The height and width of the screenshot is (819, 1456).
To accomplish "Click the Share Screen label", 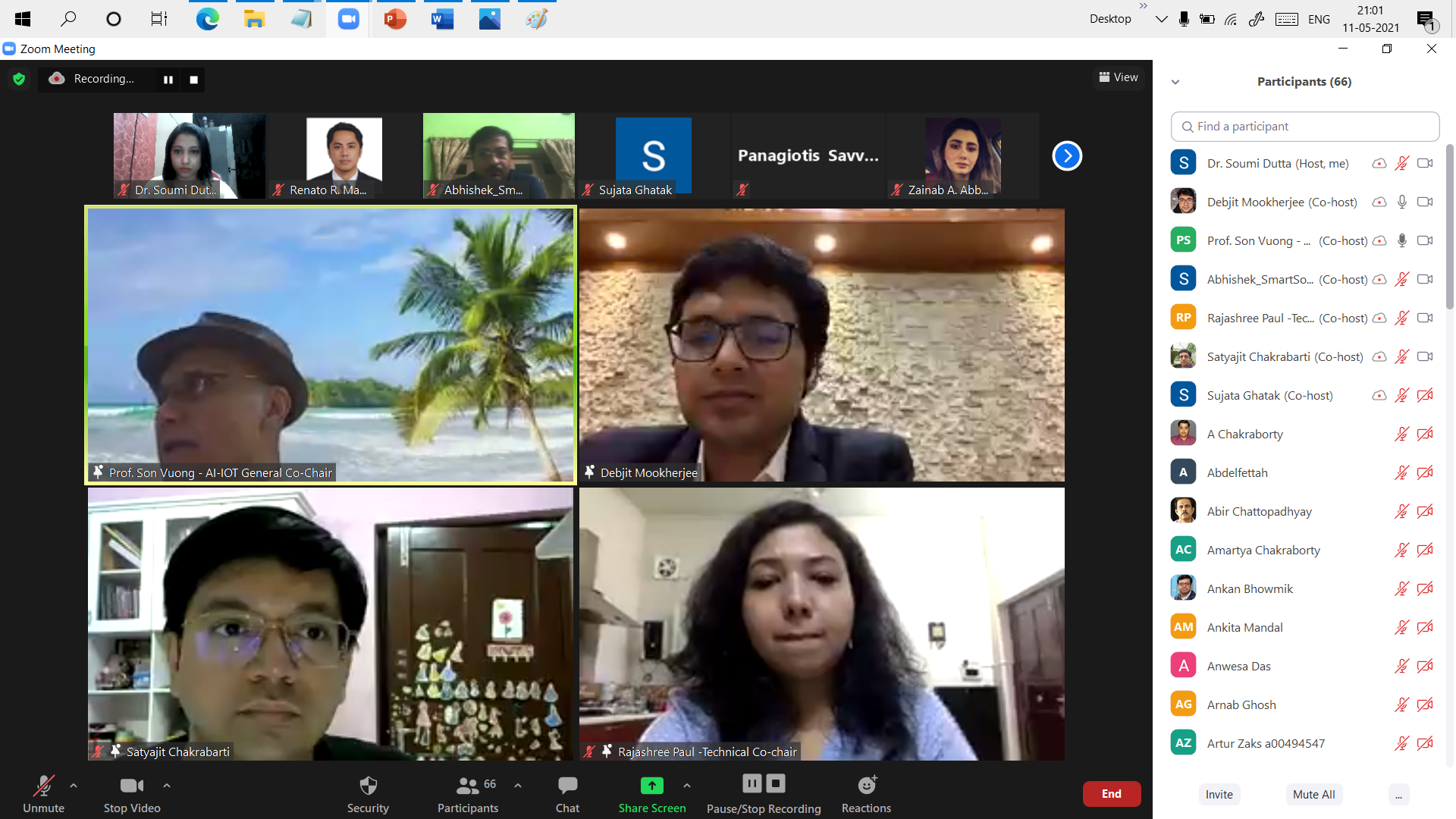I will (652, 808).
